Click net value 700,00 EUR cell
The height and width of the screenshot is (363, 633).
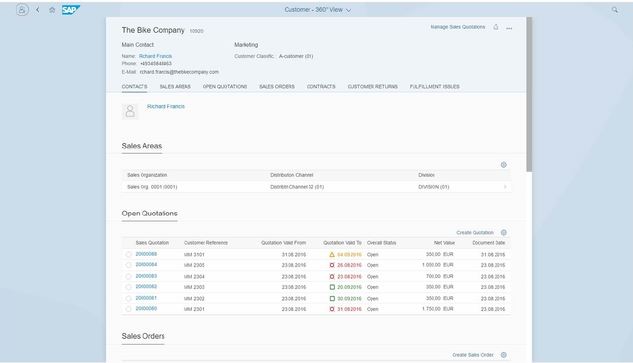coord(440,277)
